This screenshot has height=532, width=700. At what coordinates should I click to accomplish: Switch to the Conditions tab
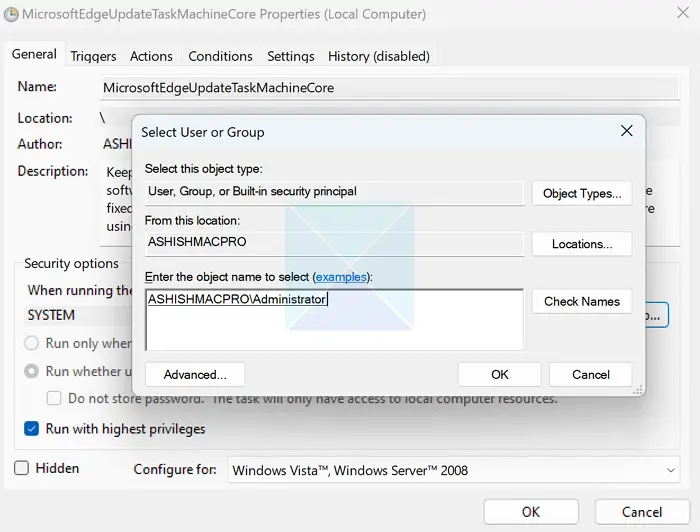[x=220, y=56]
